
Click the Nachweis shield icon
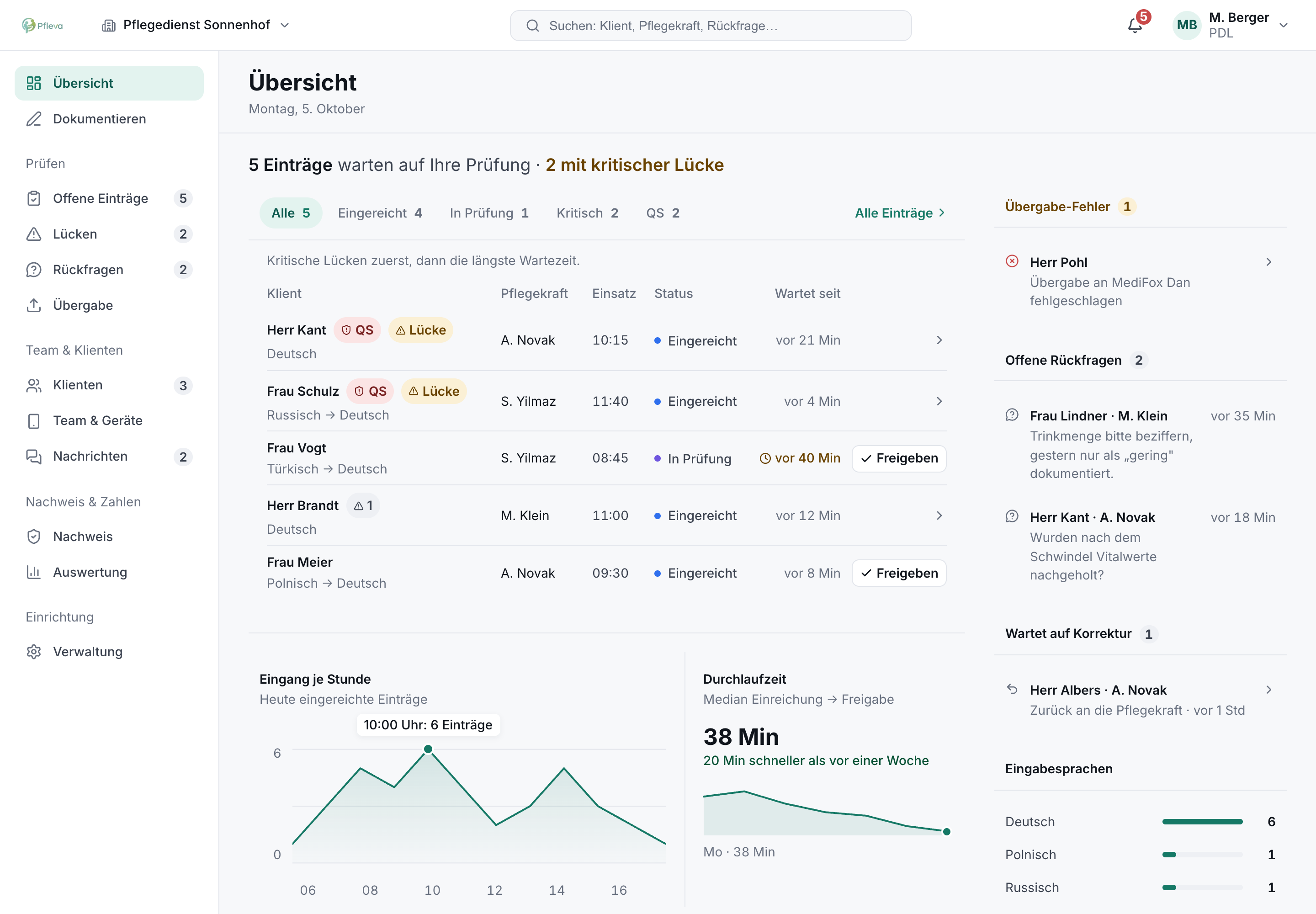[x=34, y=537]
